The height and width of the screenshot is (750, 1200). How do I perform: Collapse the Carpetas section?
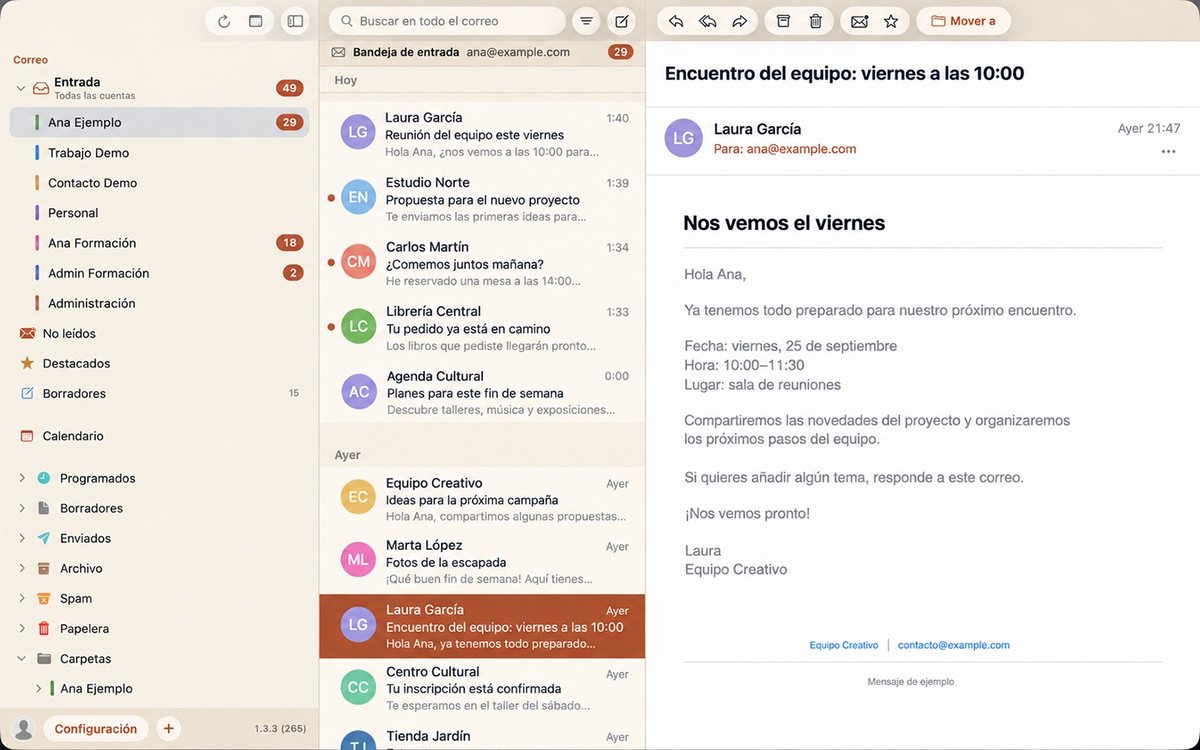[x=22, y=658]
